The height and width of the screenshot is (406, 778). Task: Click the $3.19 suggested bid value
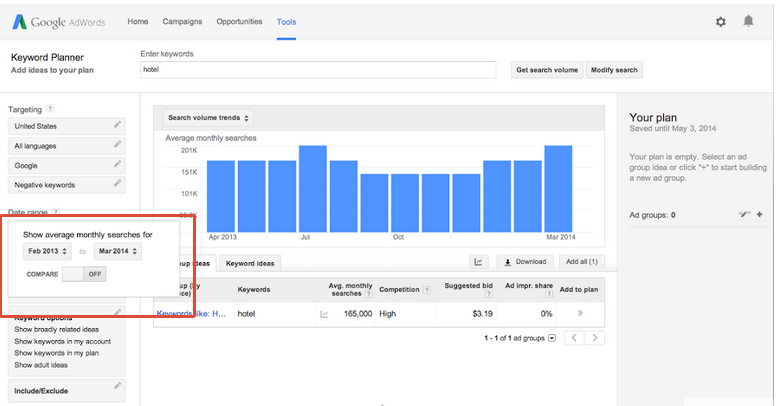[x=482, y=314]
